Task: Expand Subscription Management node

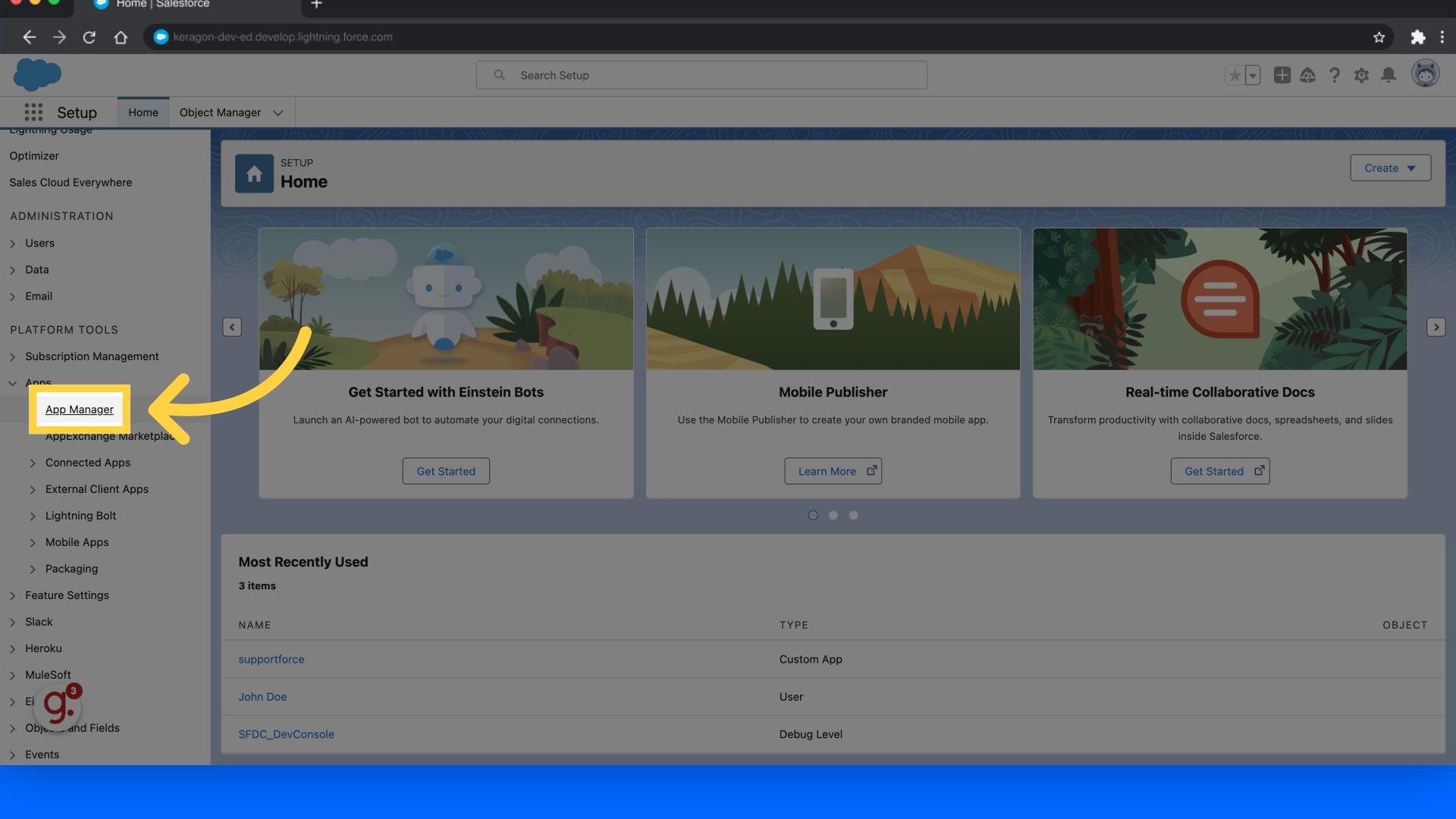Action: (x=13, y=357)
